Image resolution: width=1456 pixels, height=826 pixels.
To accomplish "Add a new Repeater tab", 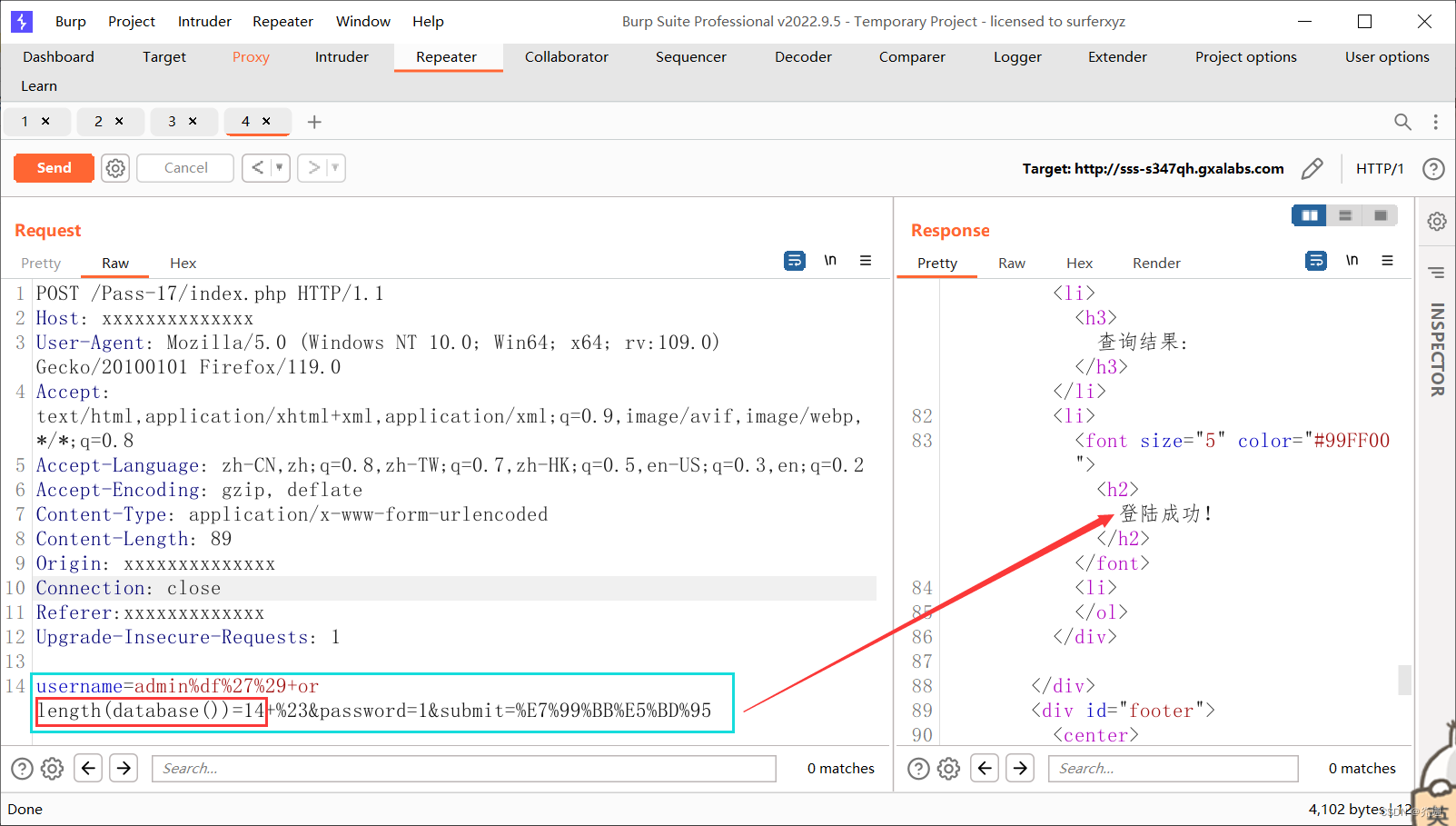I will 314,122.
